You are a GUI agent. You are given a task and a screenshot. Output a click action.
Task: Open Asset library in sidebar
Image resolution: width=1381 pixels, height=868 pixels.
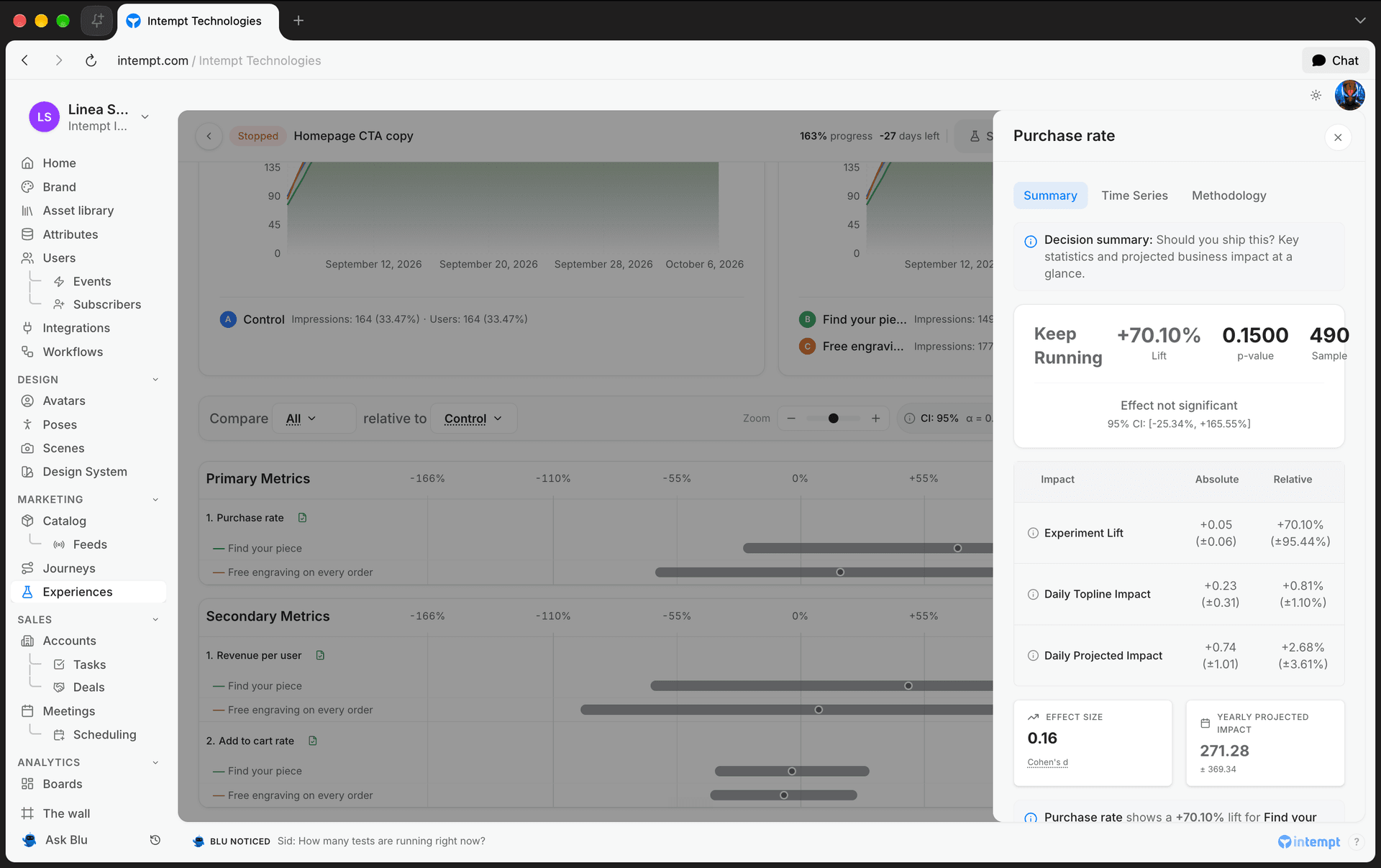pos(78,211)
